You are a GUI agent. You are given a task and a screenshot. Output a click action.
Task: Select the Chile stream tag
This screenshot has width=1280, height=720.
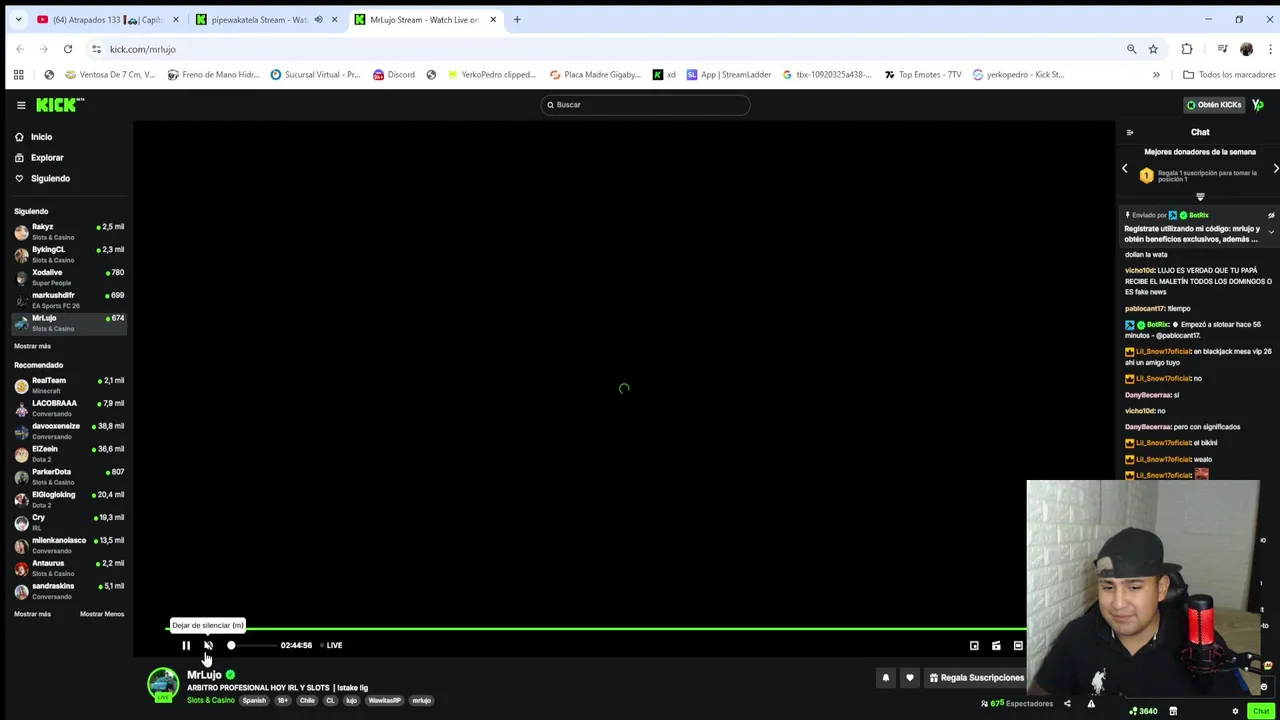point(307,701)
